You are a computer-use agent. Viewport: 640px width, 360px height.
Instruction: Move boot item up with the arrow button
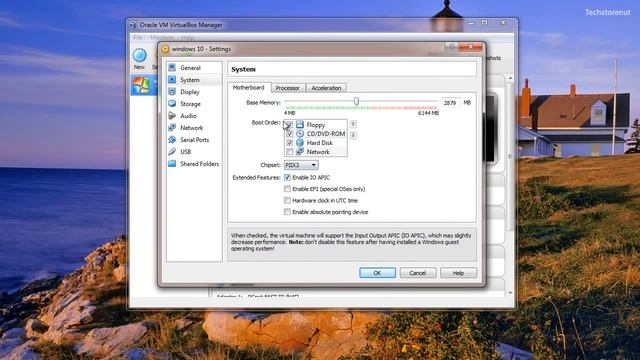coord(353,124)
